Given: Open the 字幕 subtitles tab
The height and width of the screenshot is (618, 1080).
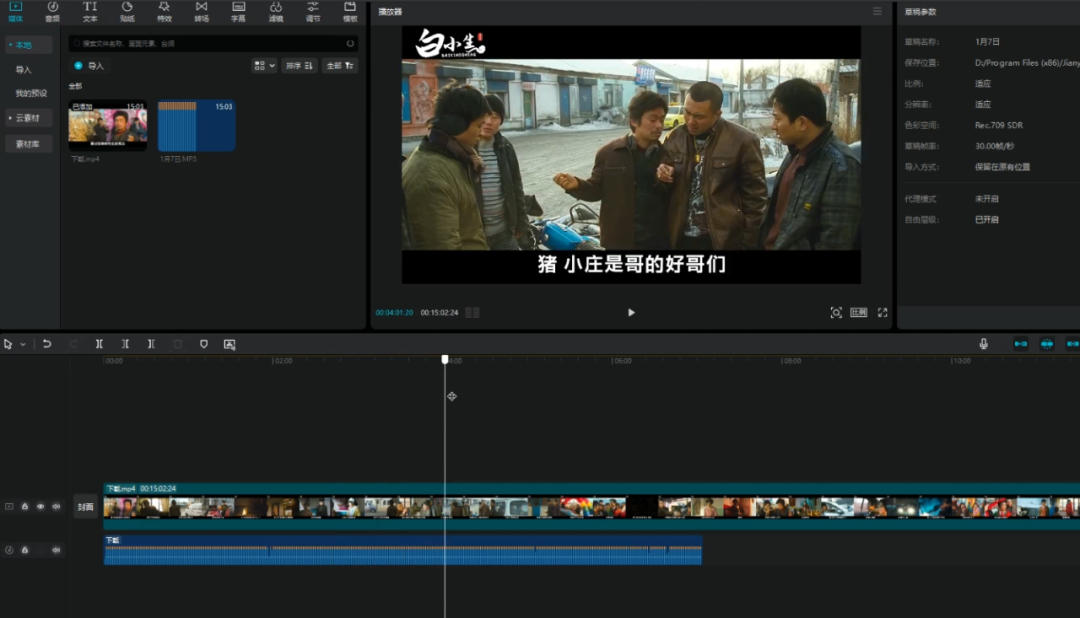Looking at the screenshot, I should pos(238,12).
